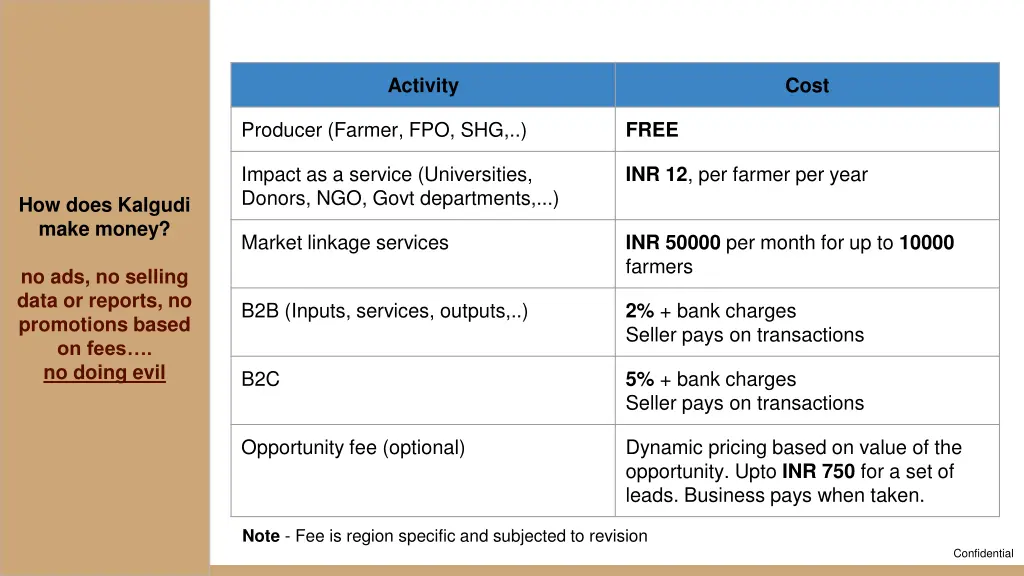The height and width of the screenshot is (576, 1024).
Task: Select the Impact as a service cell
Action: pos(423,186)
